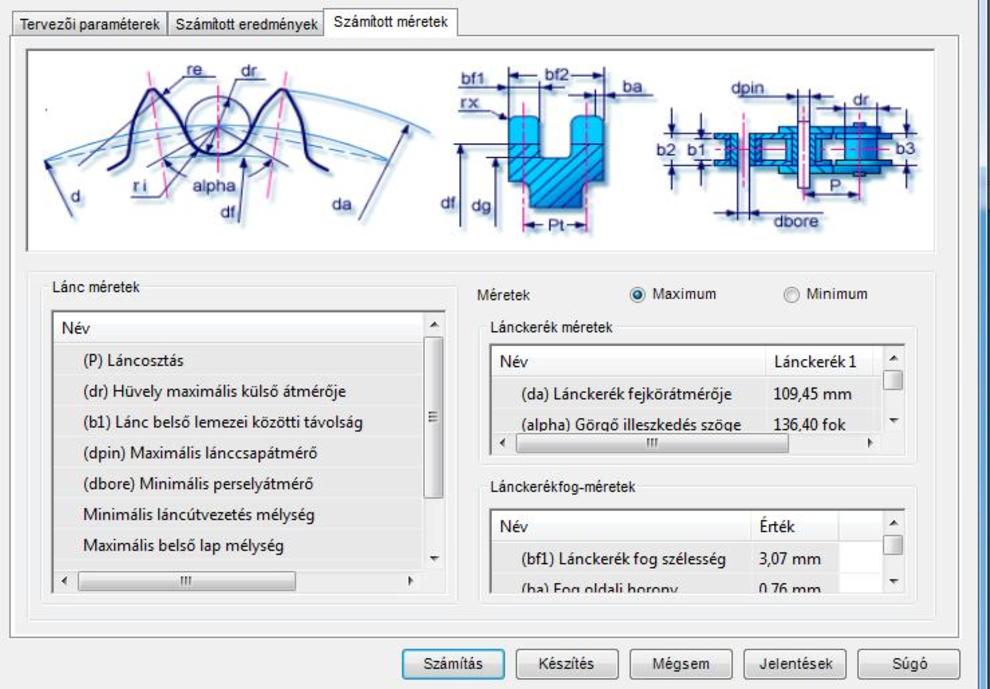Viewport: 990px width, 689px height.
Task: Cancel with the Mégsem button
Action: [680, 663]
